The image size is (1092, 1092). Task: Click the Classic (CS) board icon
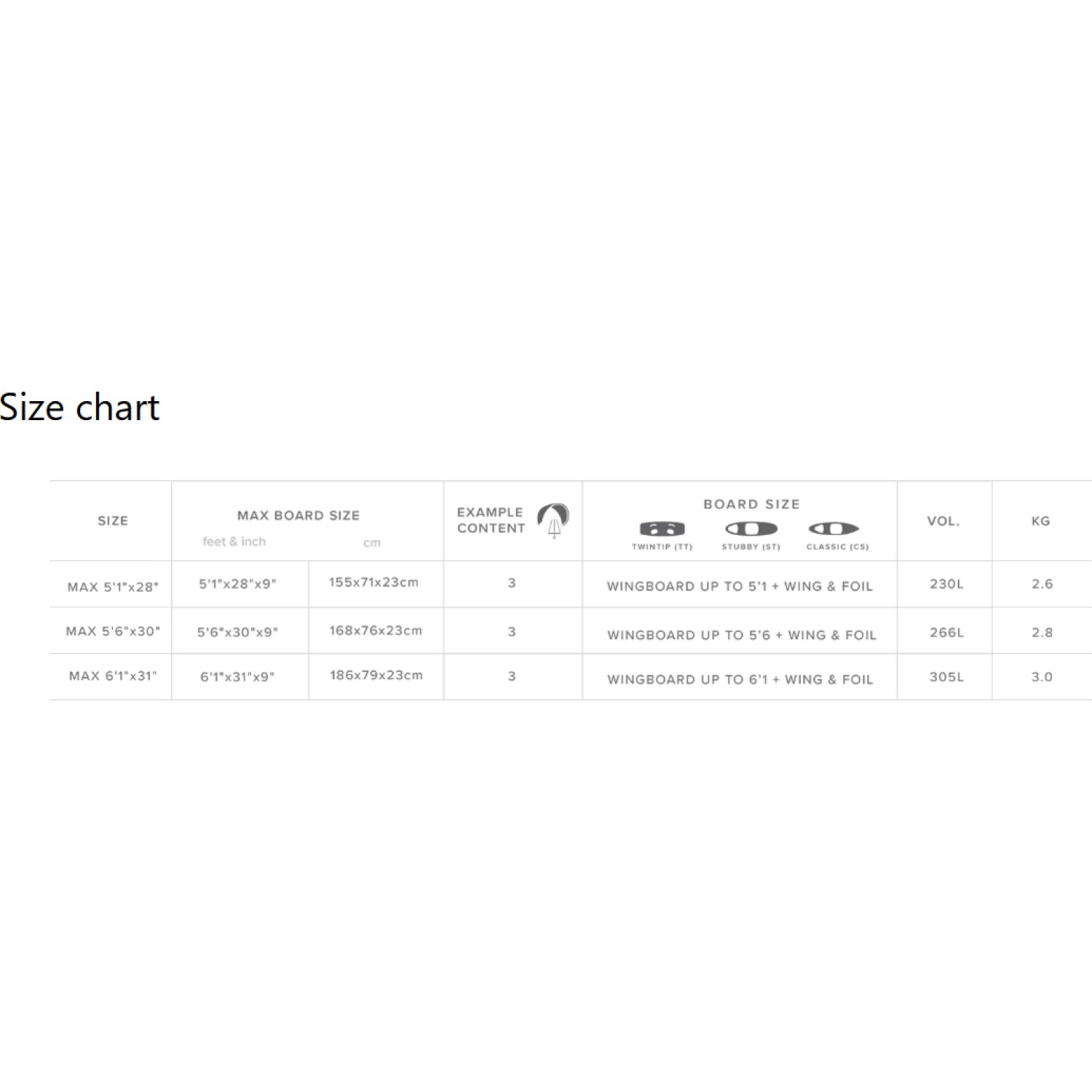click(834, 529)
